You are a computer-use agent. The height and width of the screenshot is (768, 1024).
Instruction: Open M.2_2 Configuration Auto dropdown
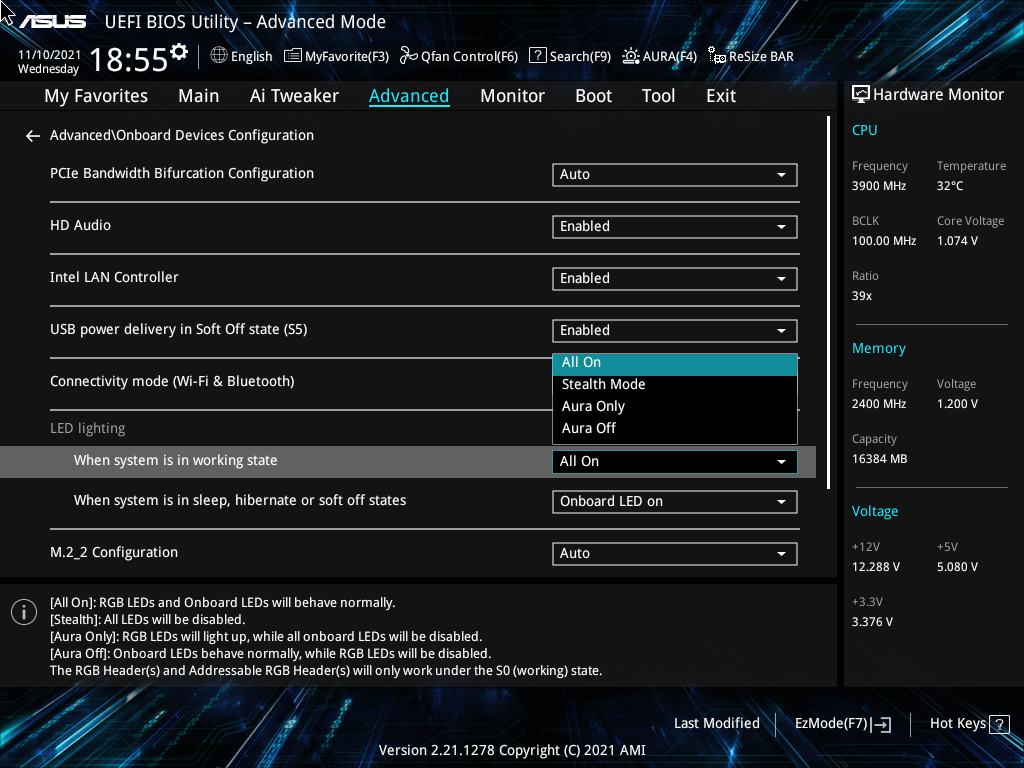675,554
